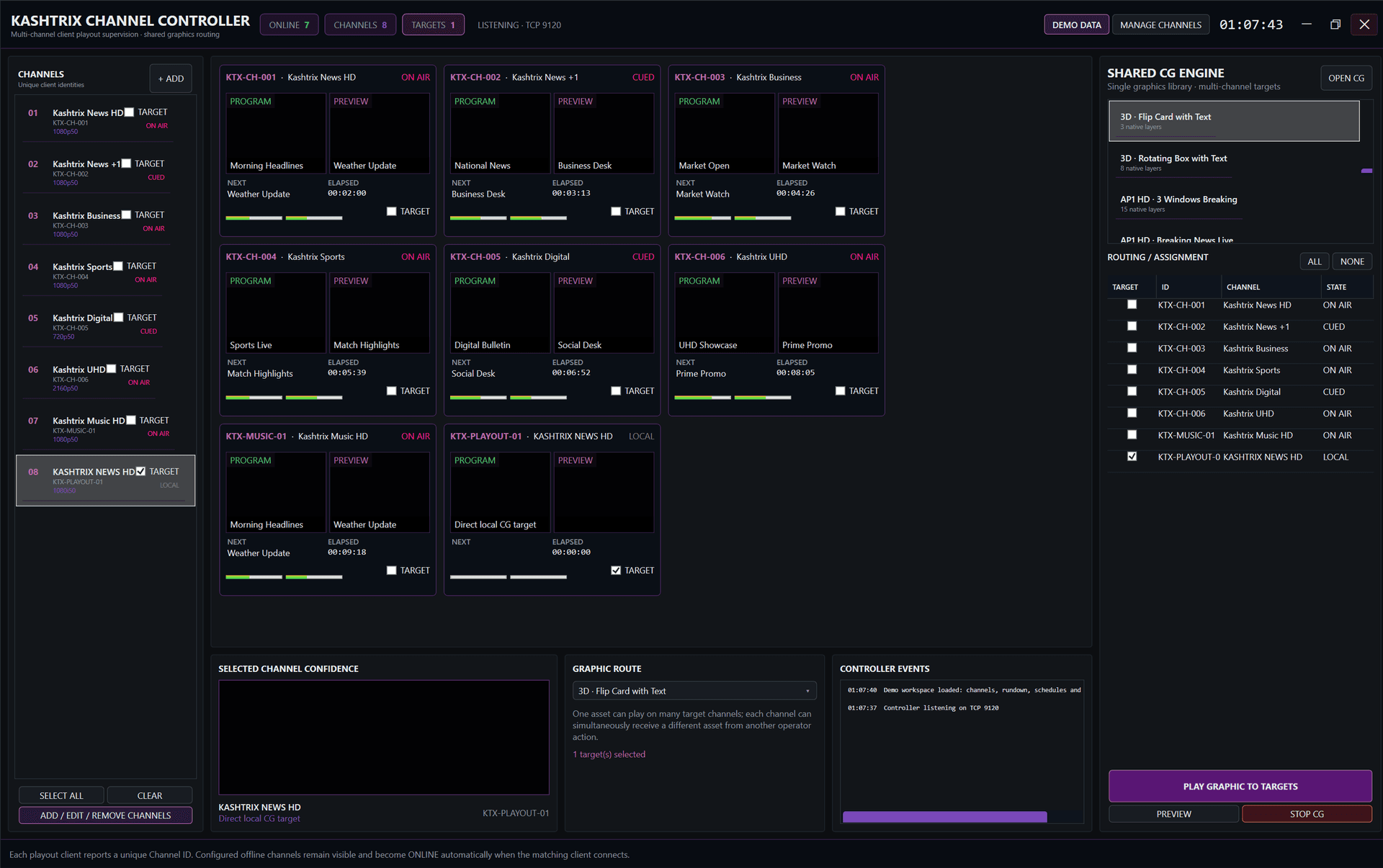
Task: Click the PREVIEW button under Play Graphic
Action: point(1173,814)
